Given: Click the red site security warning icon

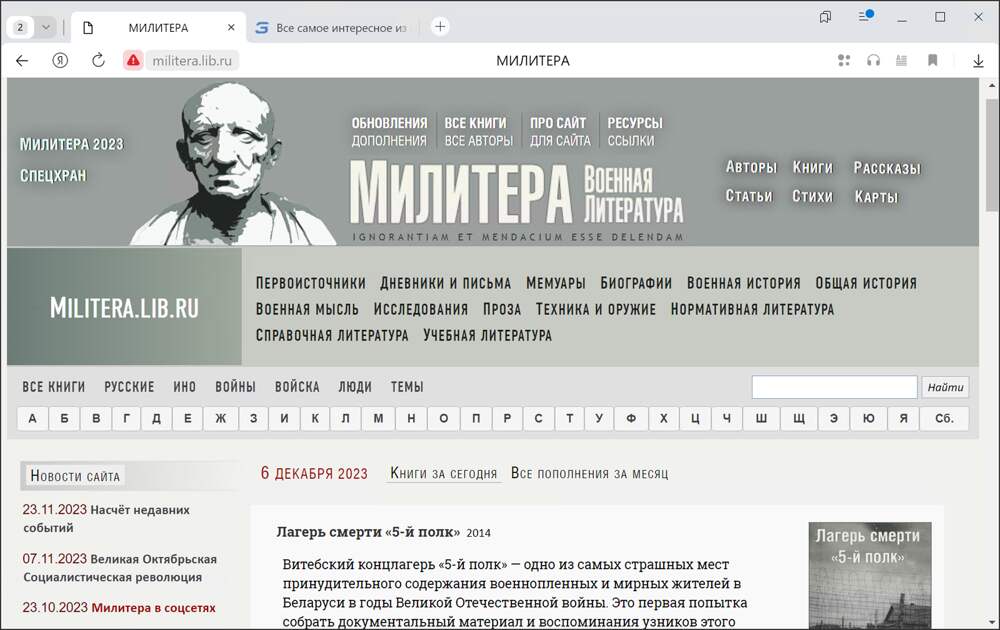Looking at the screenshot, I should [133, 60].
